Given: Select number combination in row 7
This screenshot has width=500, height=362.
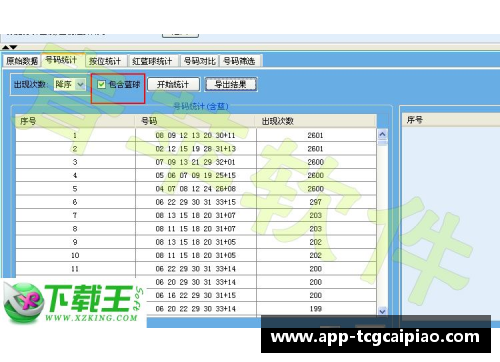Looking at the screenshot, I should click(x=196, y=215).
